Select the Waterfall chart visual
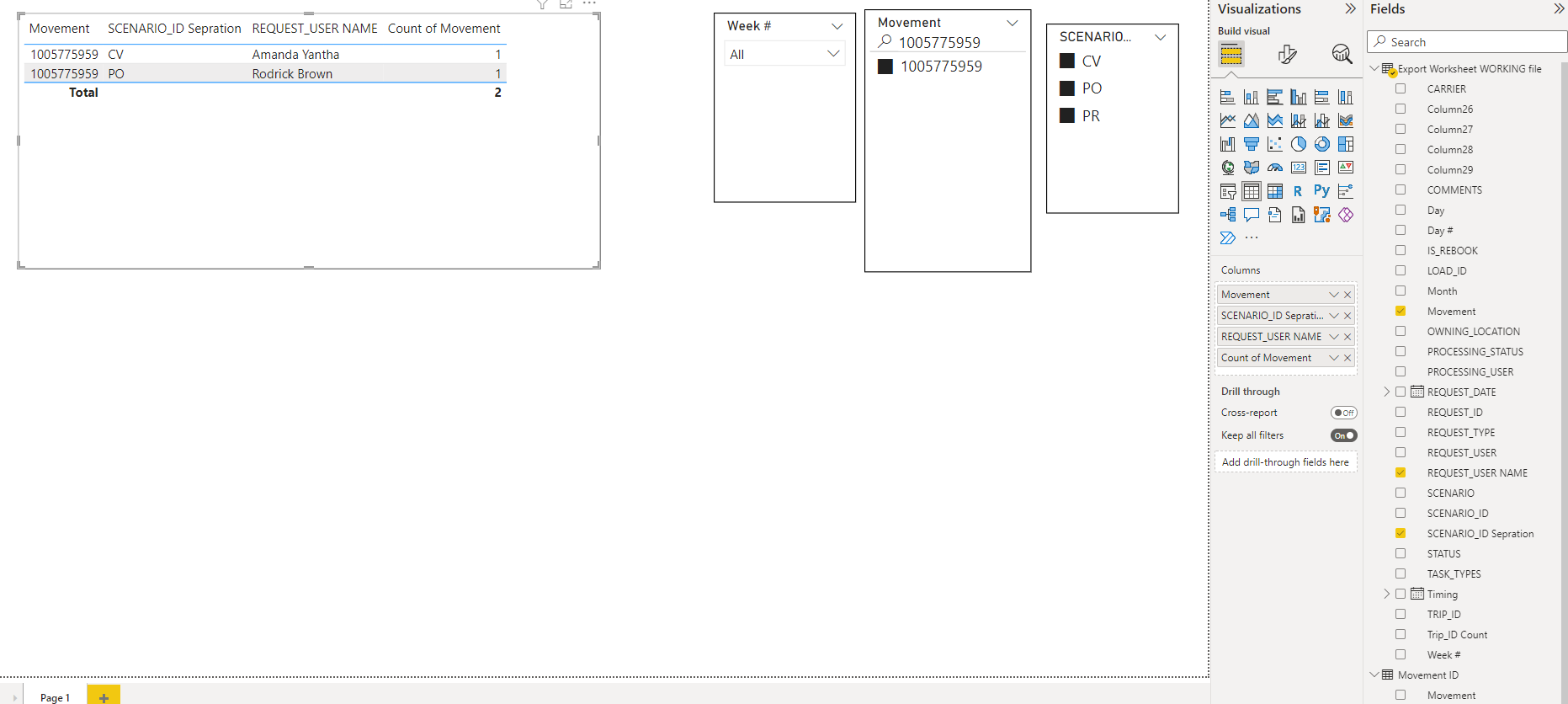This screenshot has height=704, width=1568. point(1228,144)
